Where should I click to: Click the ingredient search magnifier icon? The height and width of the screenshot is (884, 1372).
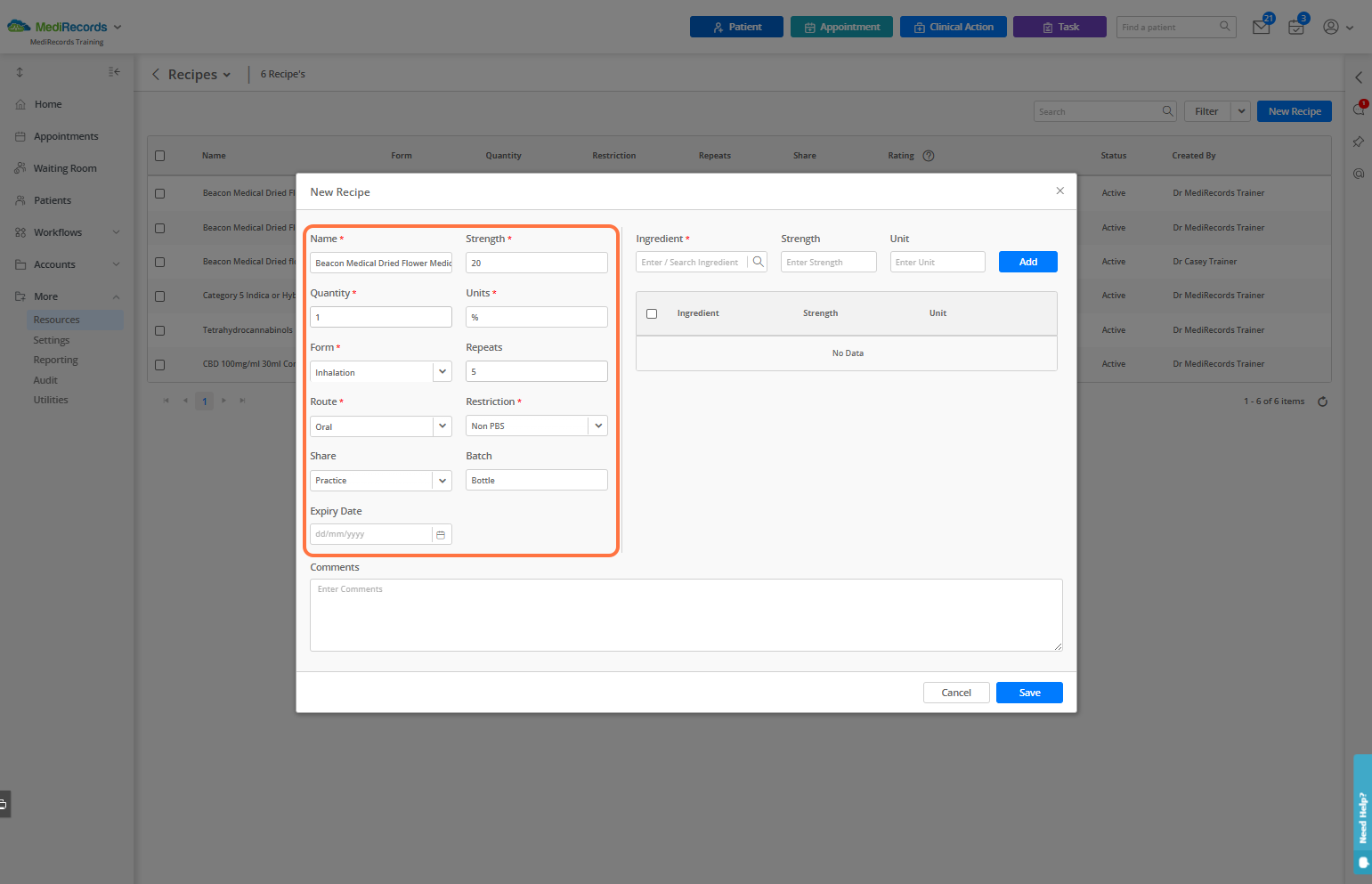click(x=758, y=262)
